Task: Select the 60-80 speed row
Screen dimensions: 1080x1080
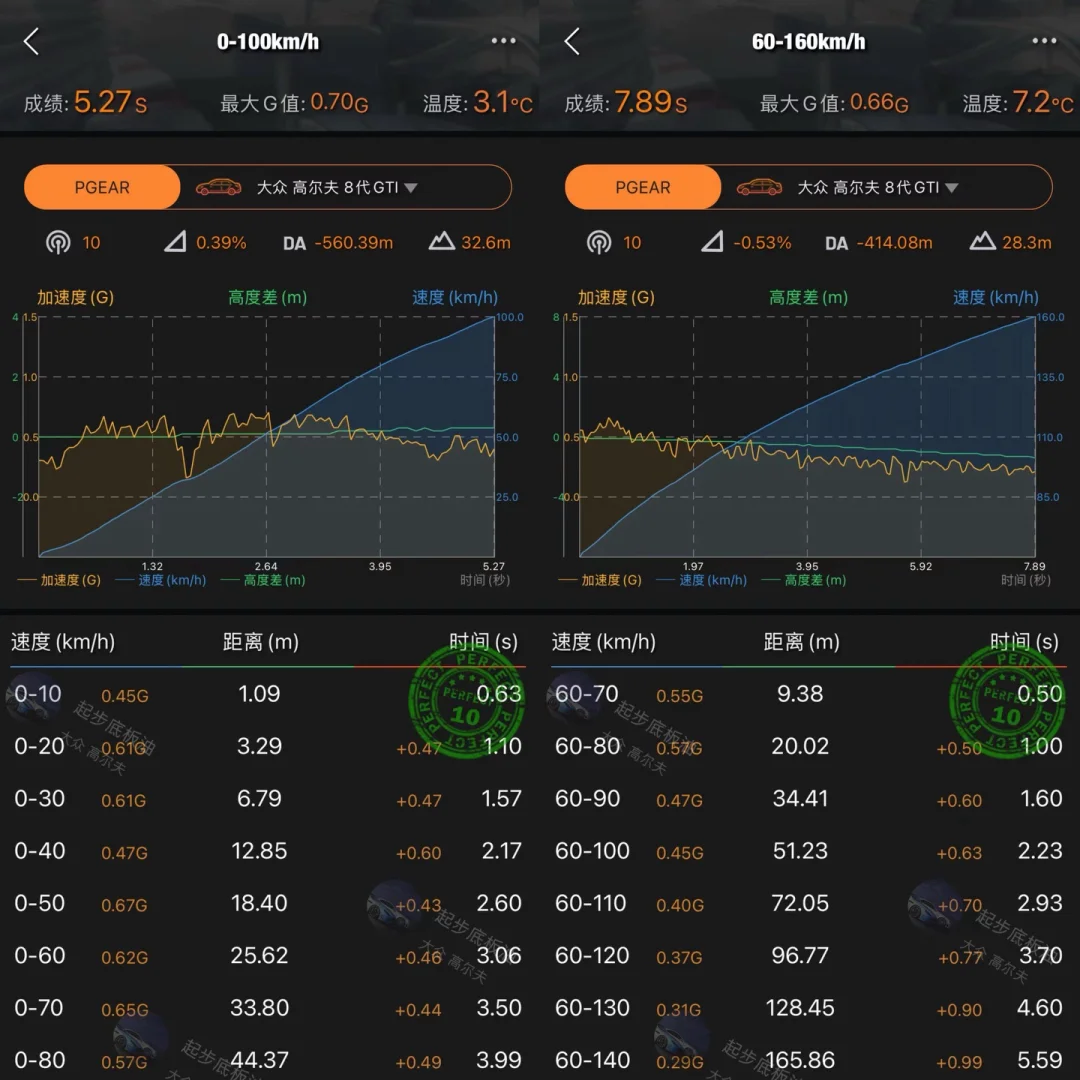Action: 809,746
